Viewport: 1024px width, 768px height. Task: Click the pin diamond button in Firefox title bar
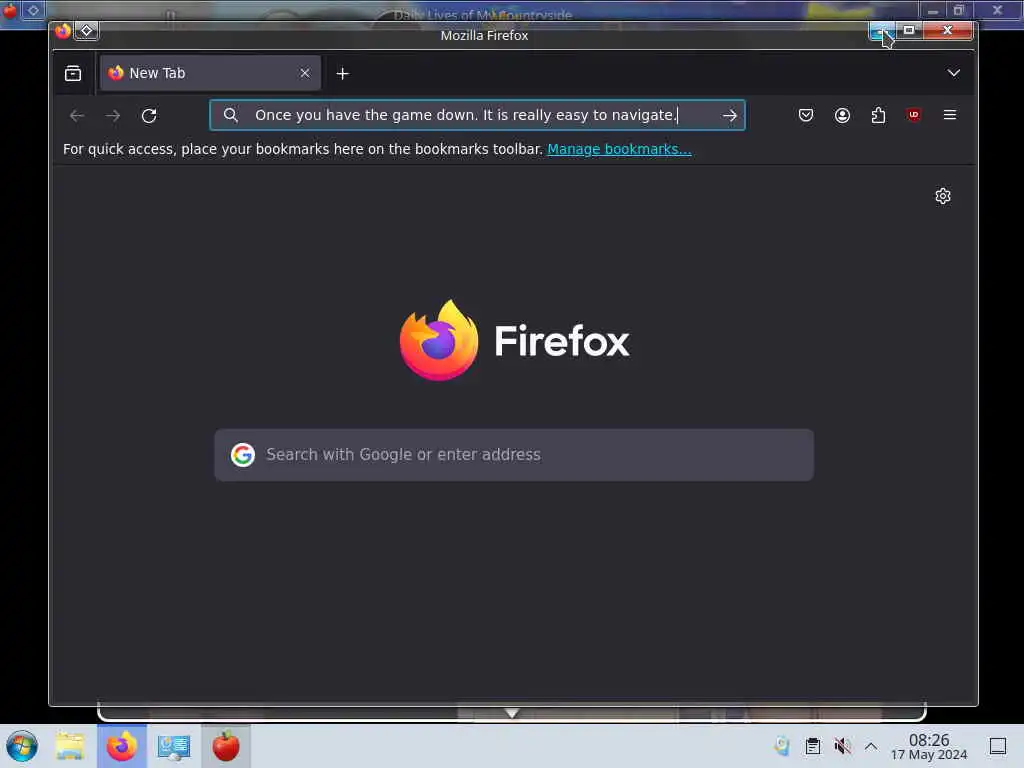coord(86,31)
